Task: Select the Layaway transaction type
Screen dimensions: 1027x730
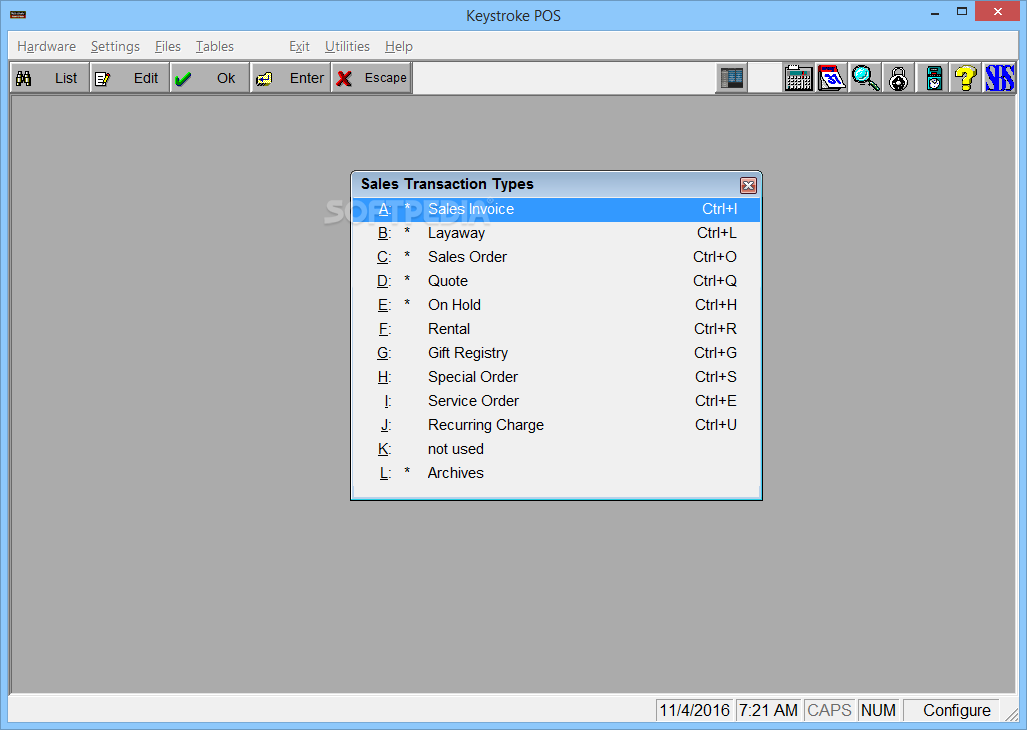Action: click(x=556, y=233)
